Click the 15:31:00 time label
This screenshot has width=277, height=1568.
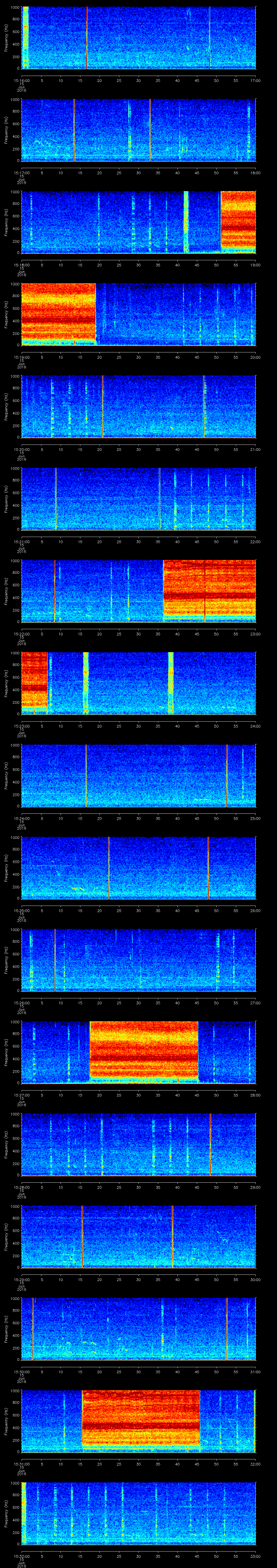pyautogui.click(x=22, y=1464)
